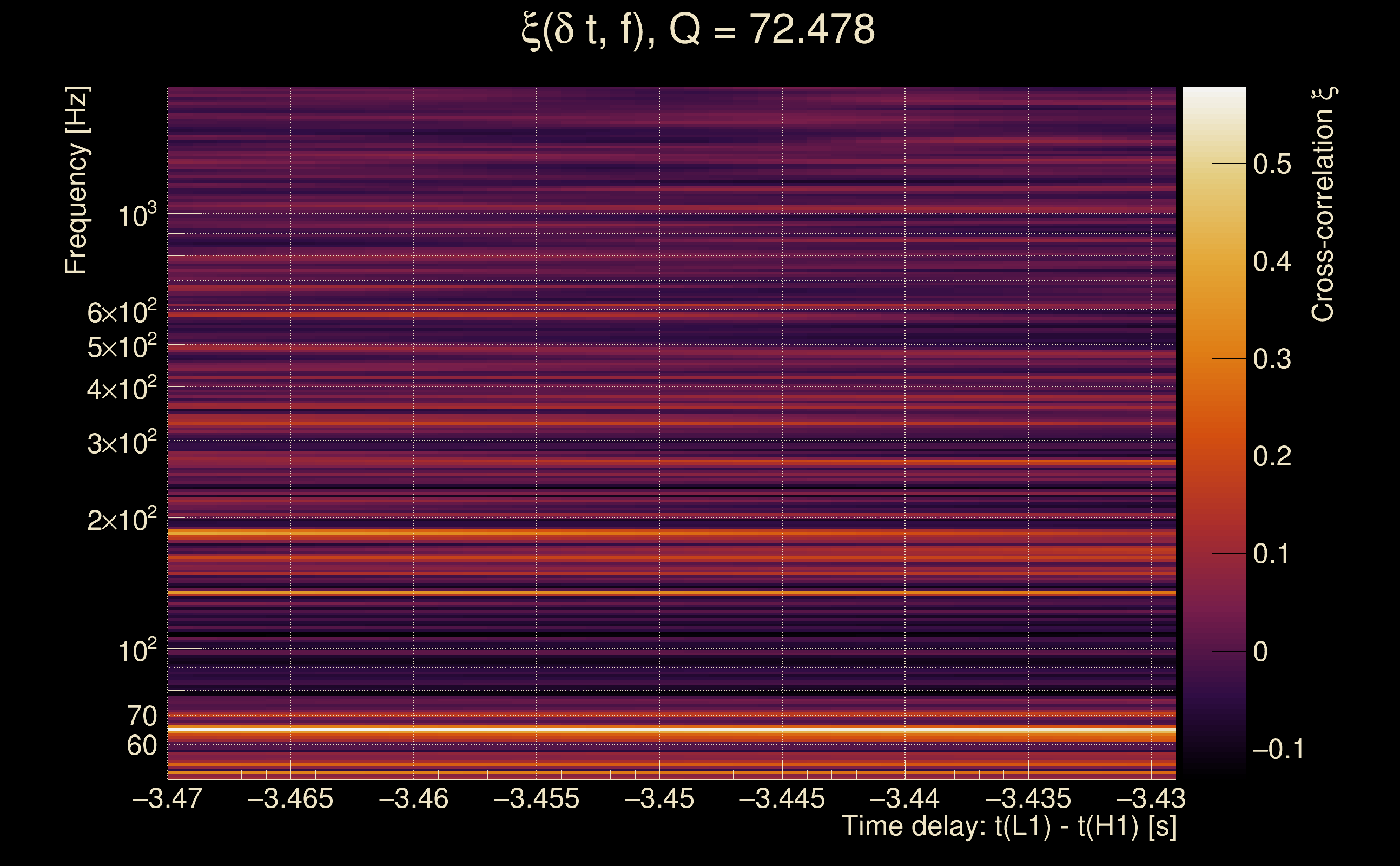The width and height of the screenshot is (1400, 866).
Task: Click the Frequency [Hz] axis label
Action: 77,180
